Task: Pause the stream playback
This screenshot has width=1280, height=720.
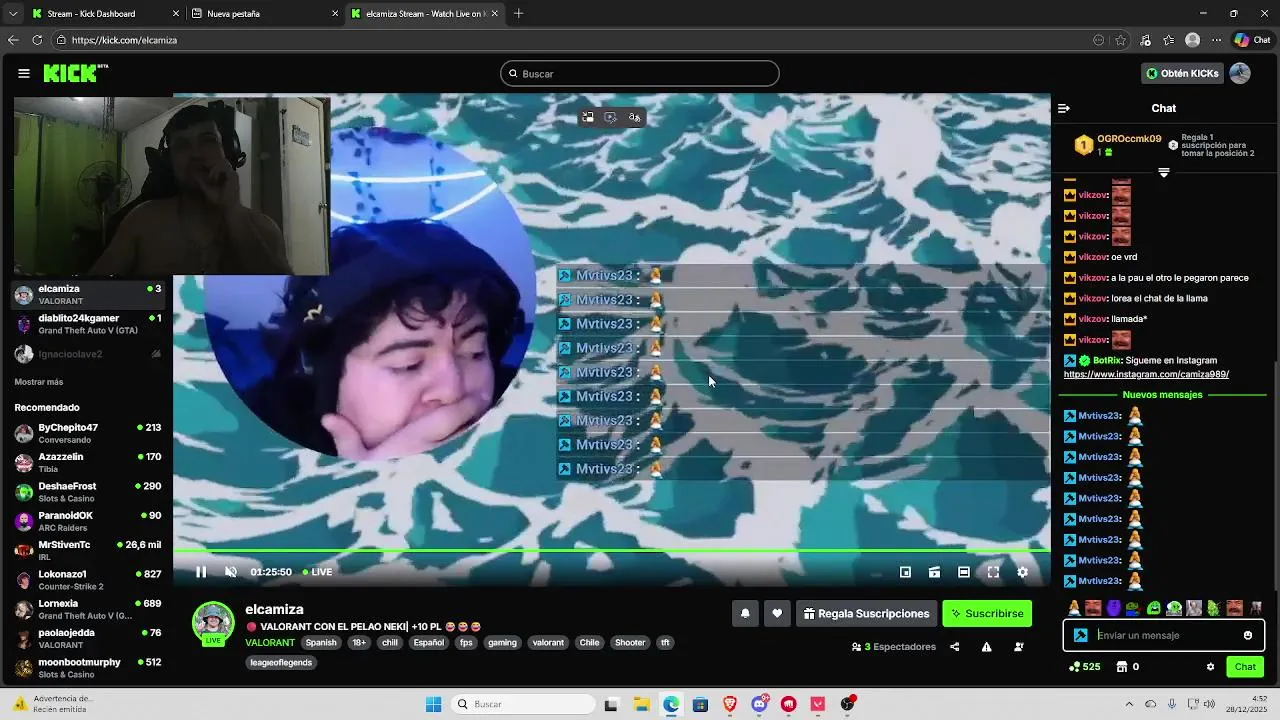Action: click(201, 572)
